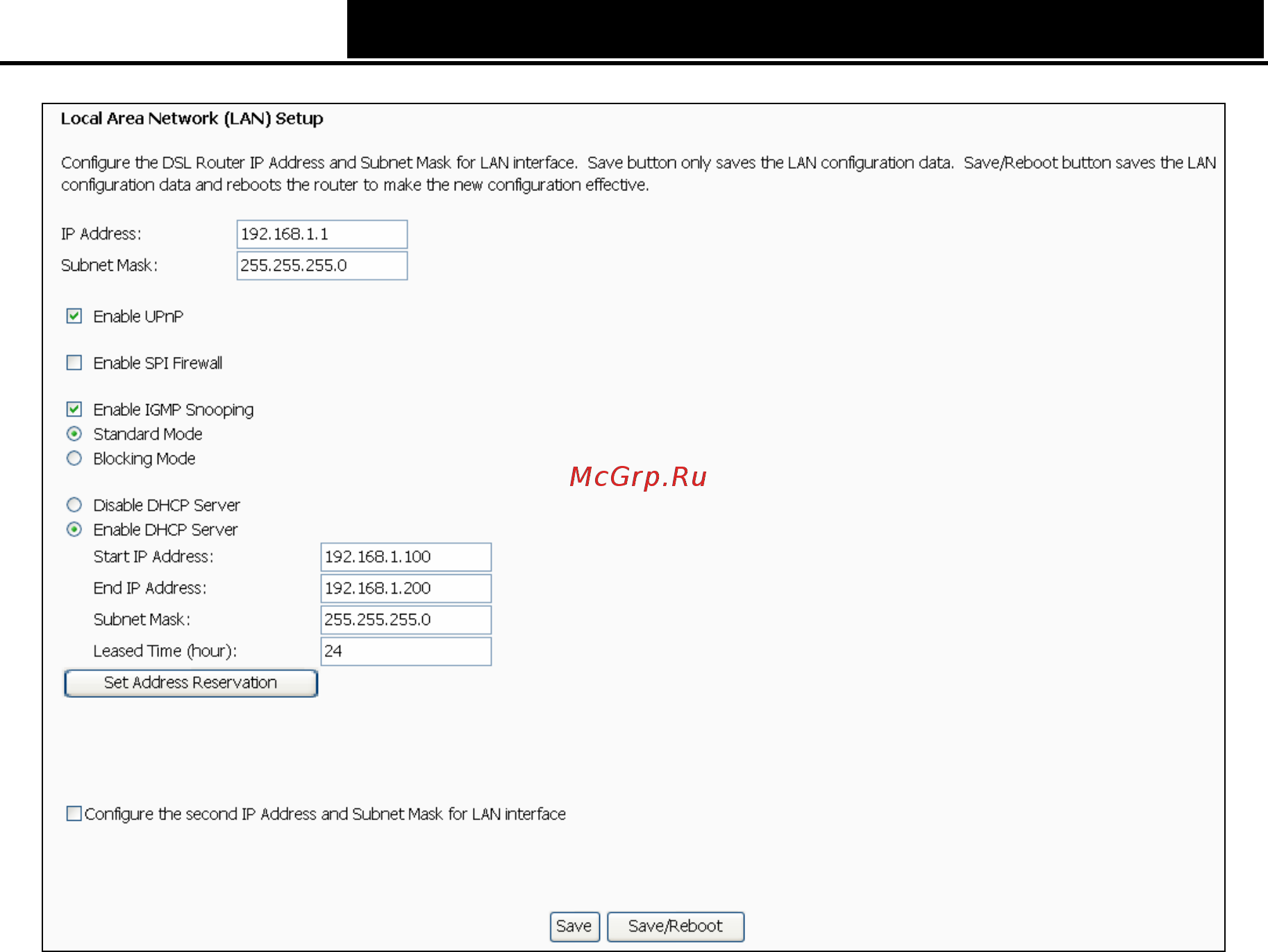Click the Set Address Reservation button
The image size is (1268, 952).
(x=191, y=683)
